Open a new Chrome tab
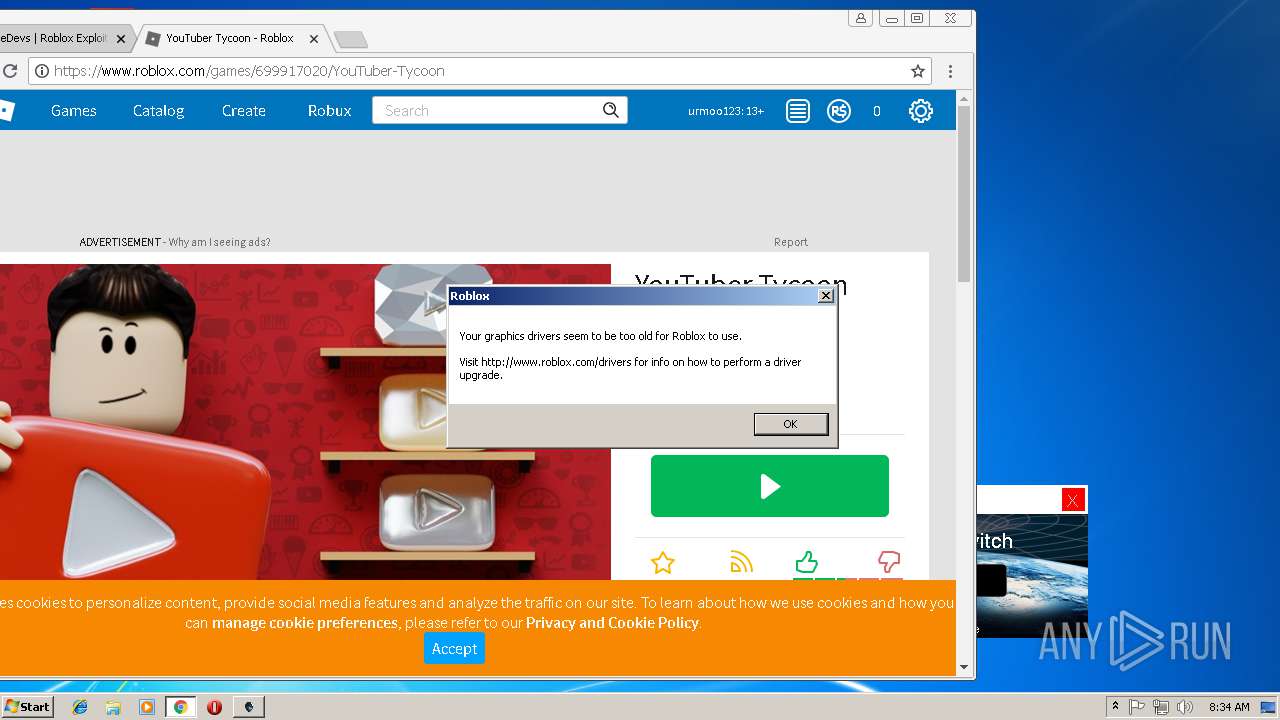The width and height of the screenshot is (1280, 720). [x=350, y=40]
